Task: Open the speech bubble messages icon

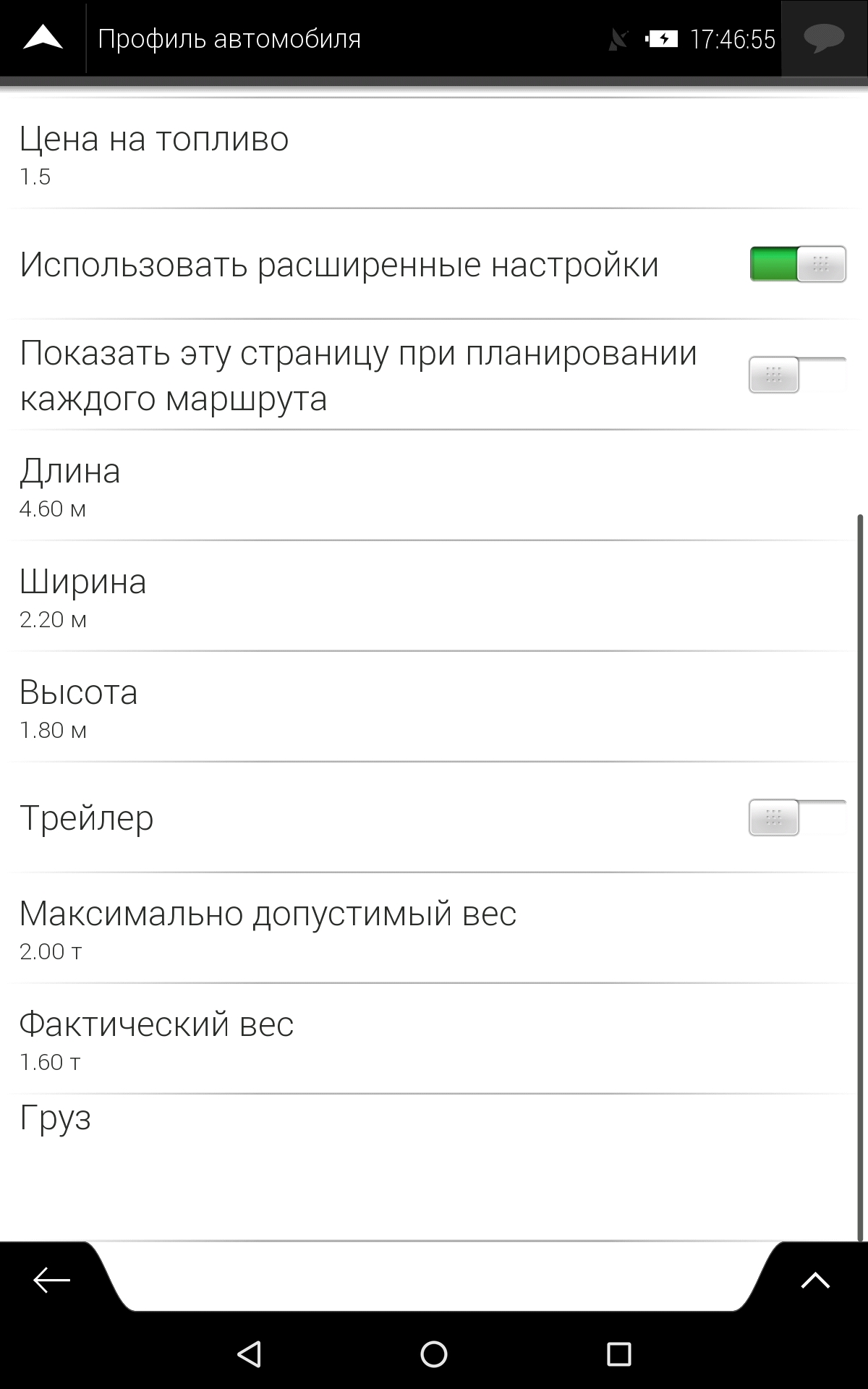Action: (824, 38)
